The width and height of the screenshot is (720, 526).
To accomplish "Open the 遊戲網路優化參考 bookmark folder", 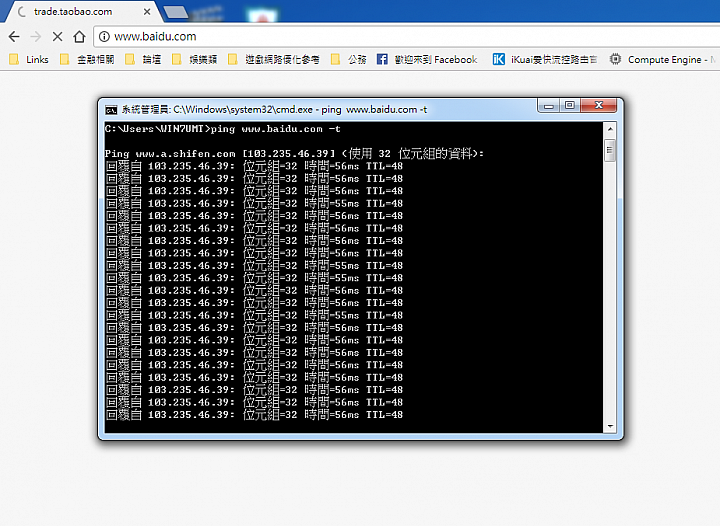I will point(274,59).
